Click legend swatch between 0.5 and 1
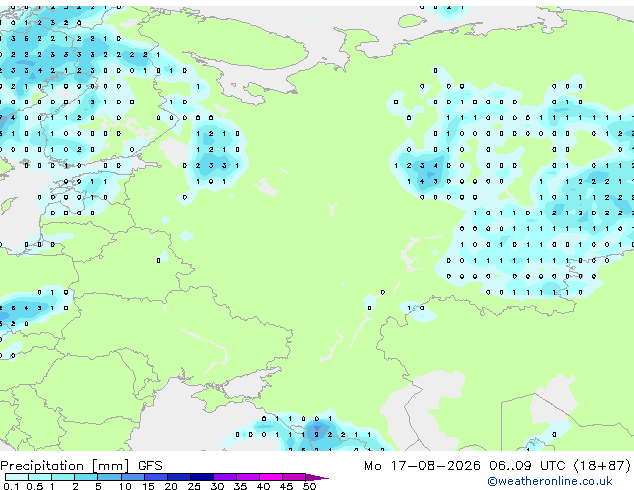 [x=40, y=477]
